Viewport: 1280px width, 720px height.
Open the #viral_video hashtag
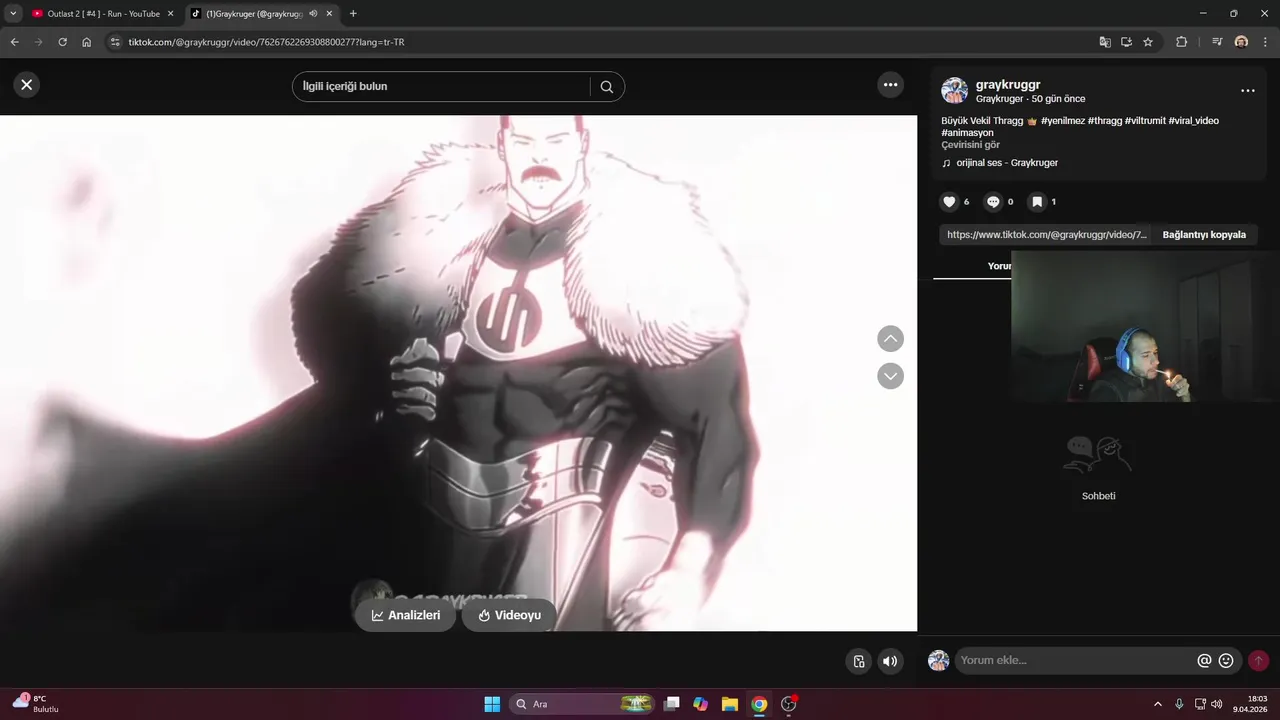point(1193,121)
